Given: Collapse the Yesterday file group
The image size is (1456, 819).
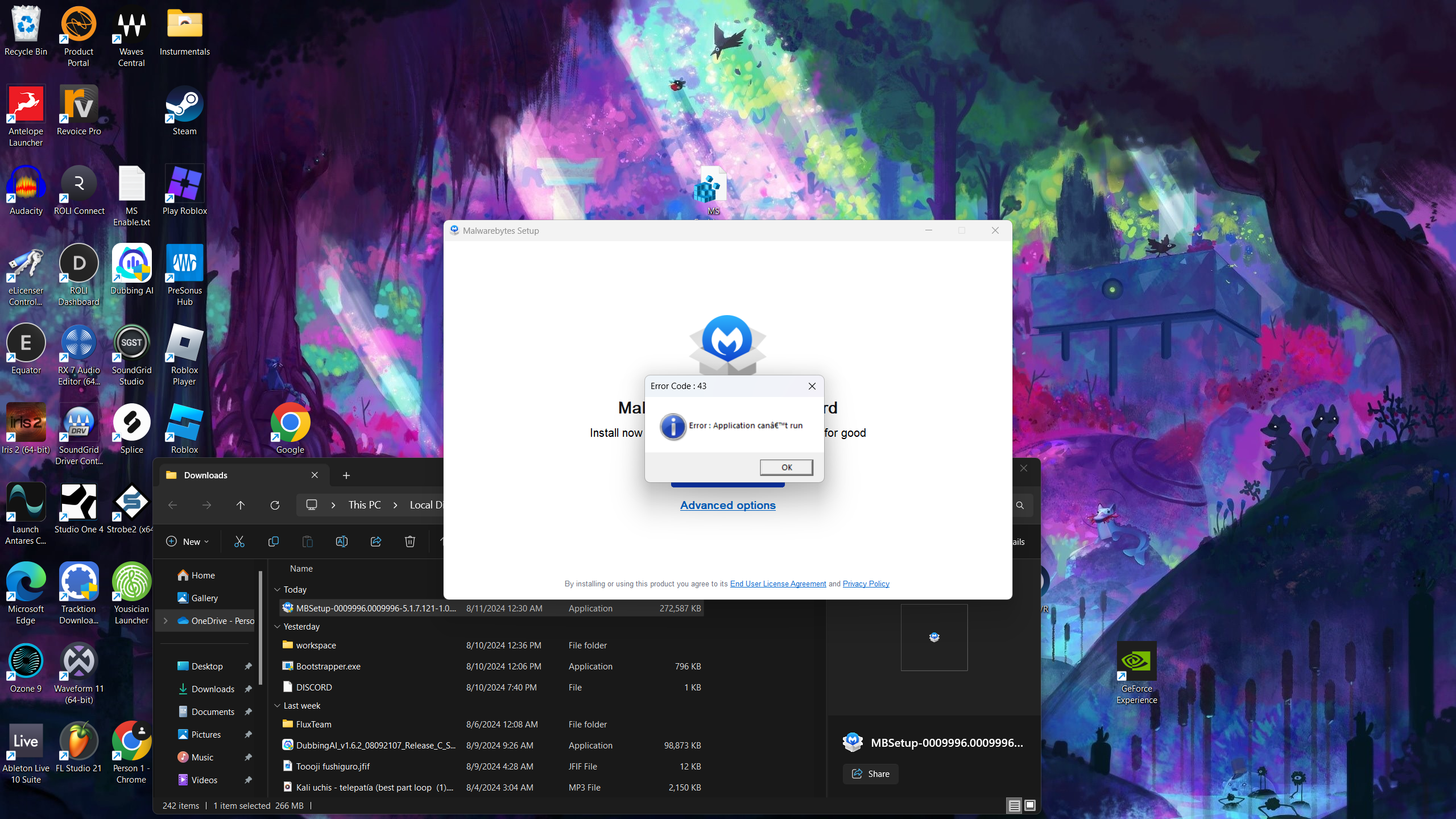Looking at the screenshot, I should coord(278,627).
